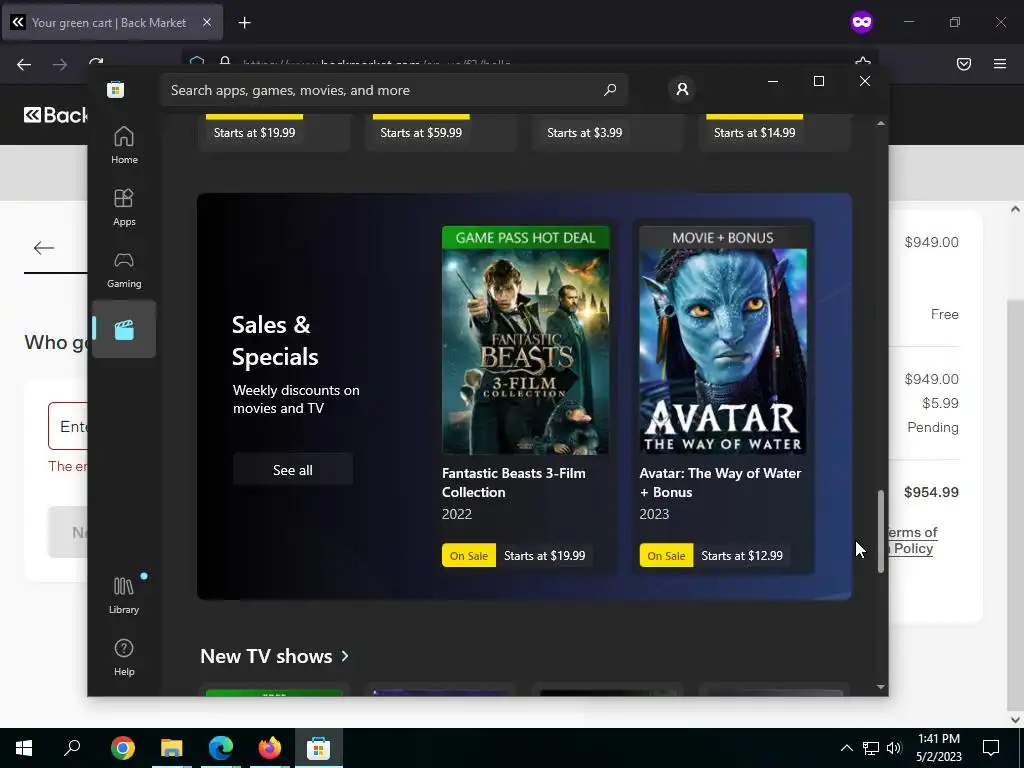Screen dimensions: 1024x768
Task: Expand New TV shows chevron
Action: [x=345, y=656]
